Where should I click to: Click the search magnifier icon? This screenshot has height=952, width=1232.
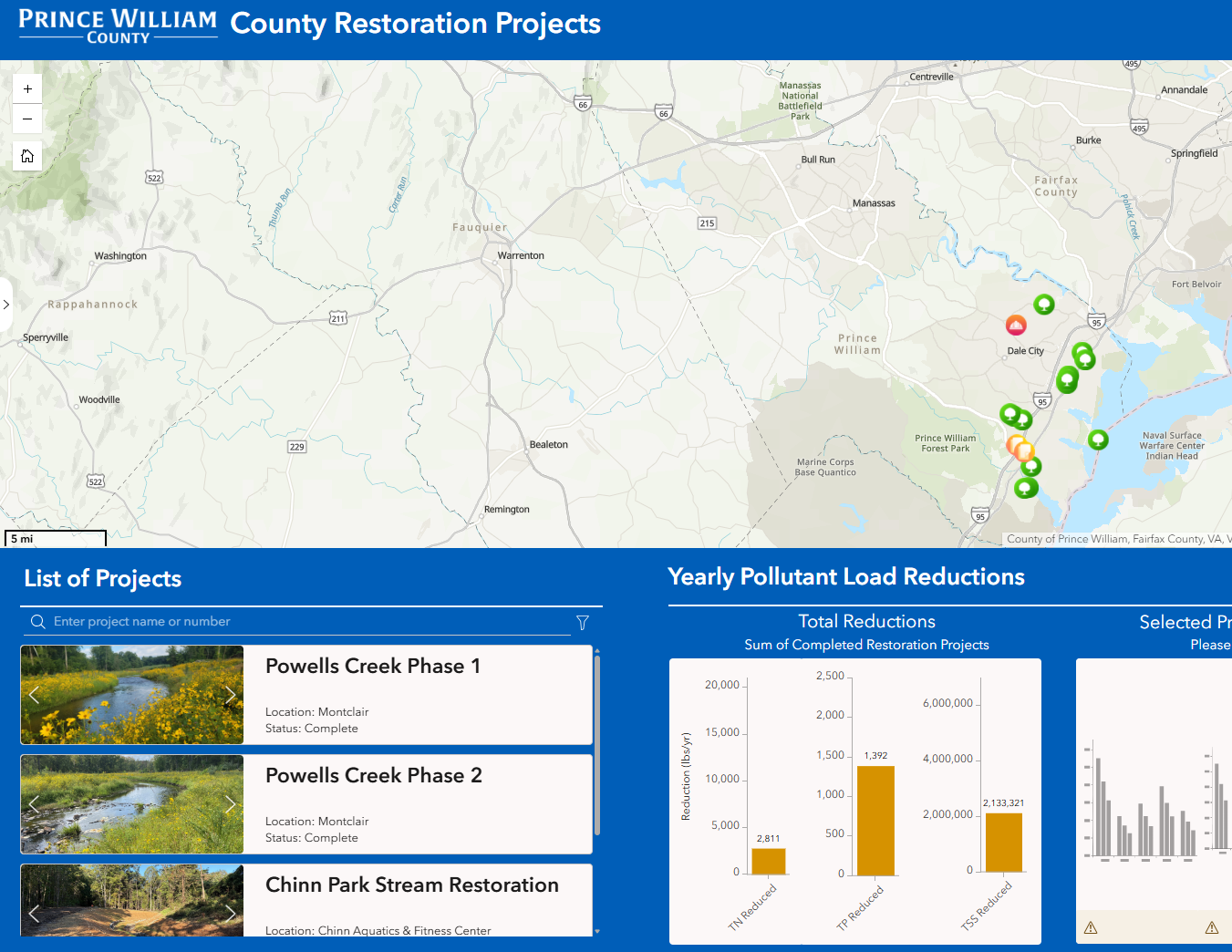click(x=38, y=622)
